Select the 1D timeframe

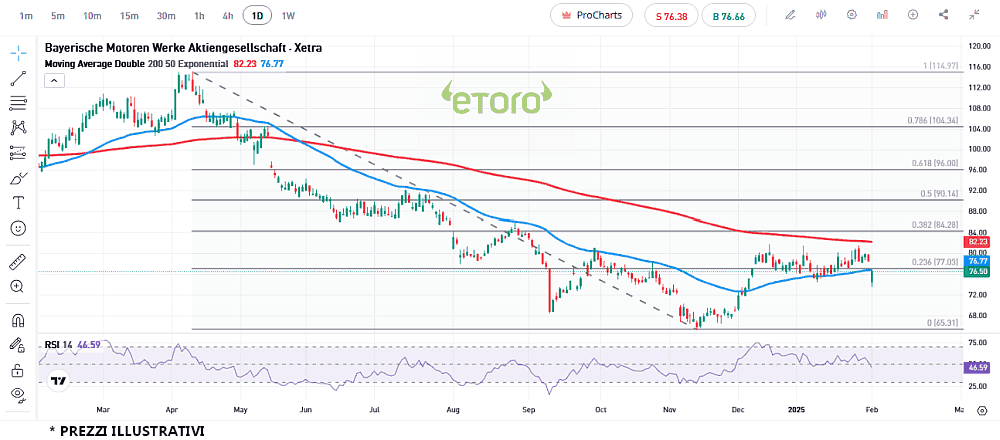coord(258,15)
